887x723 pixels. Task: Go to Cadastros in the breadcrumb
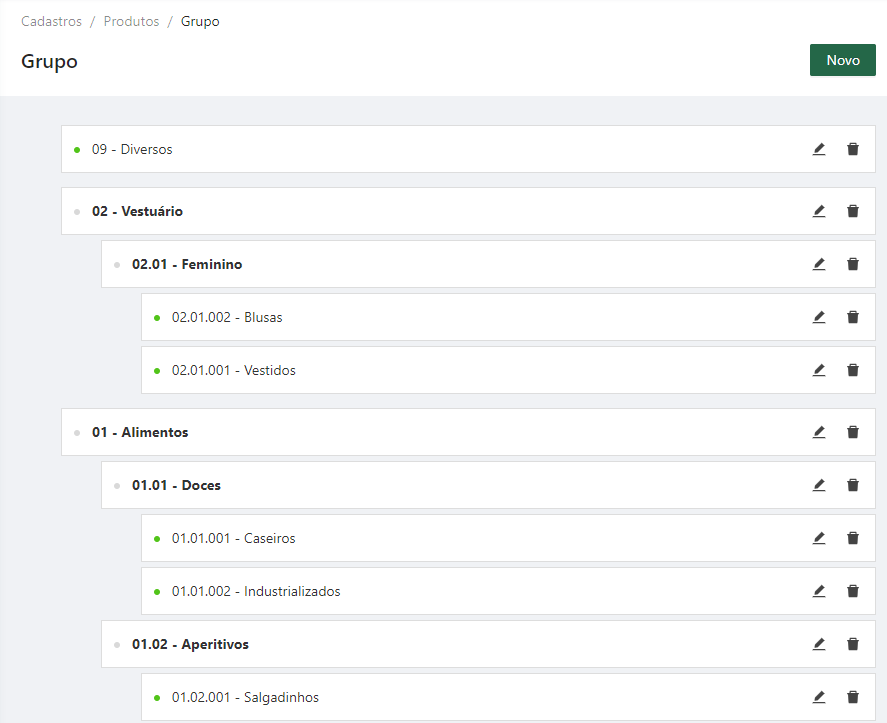coord(51,21)
